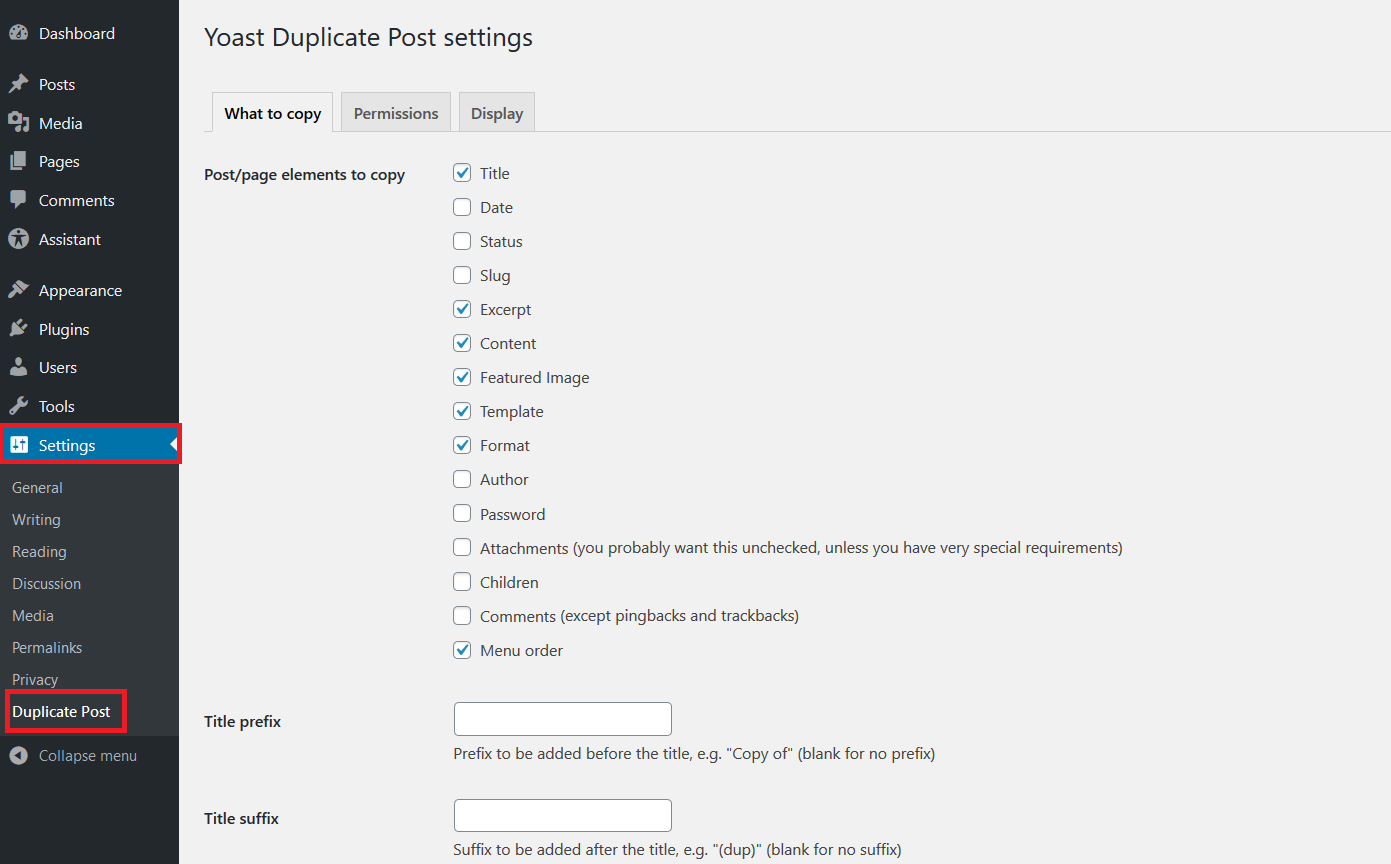Click the Media library icon
The height and width of the screenshot is (864, 1391).
click(18, 123)
